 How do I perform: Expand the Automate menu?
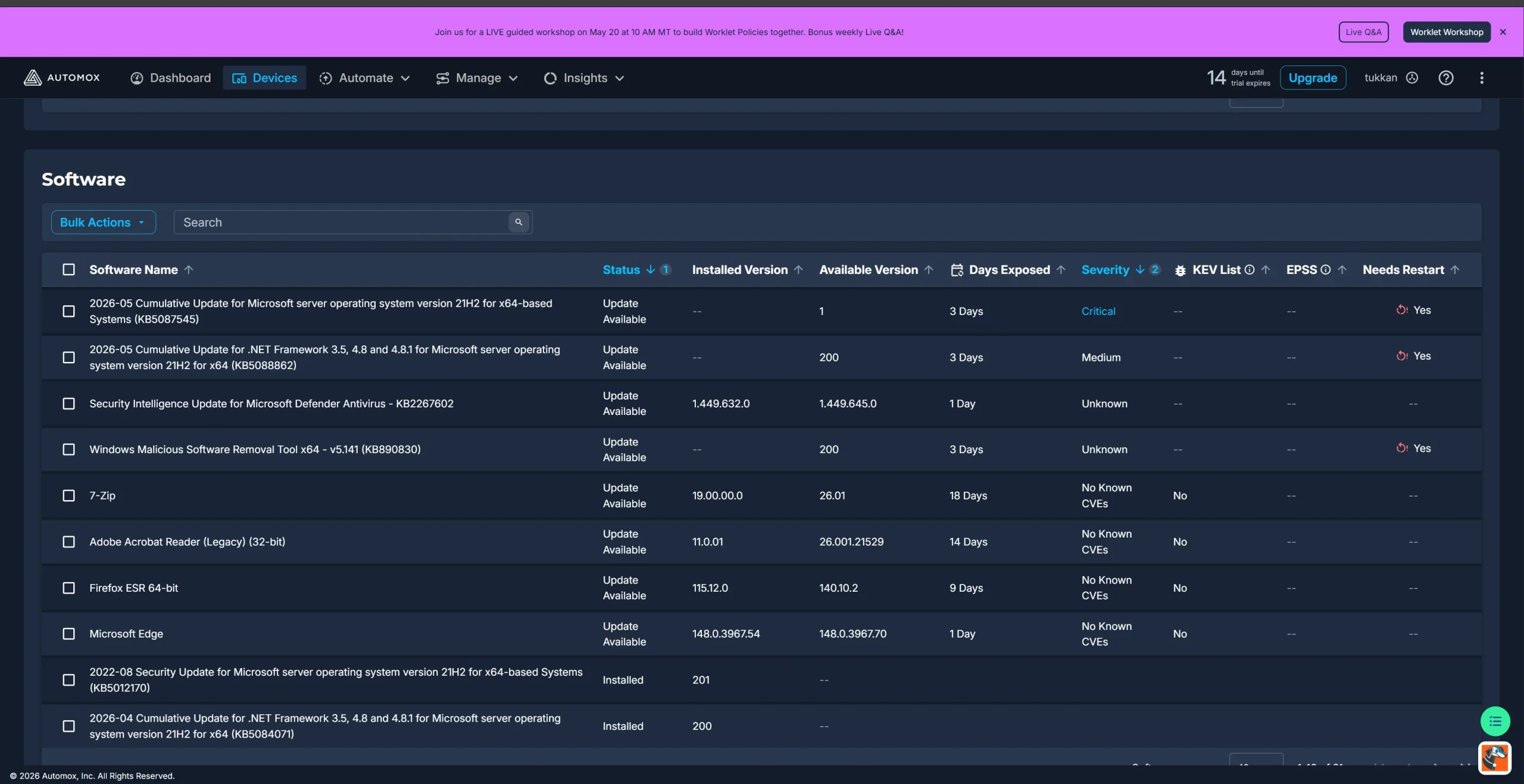pos(364,78)
